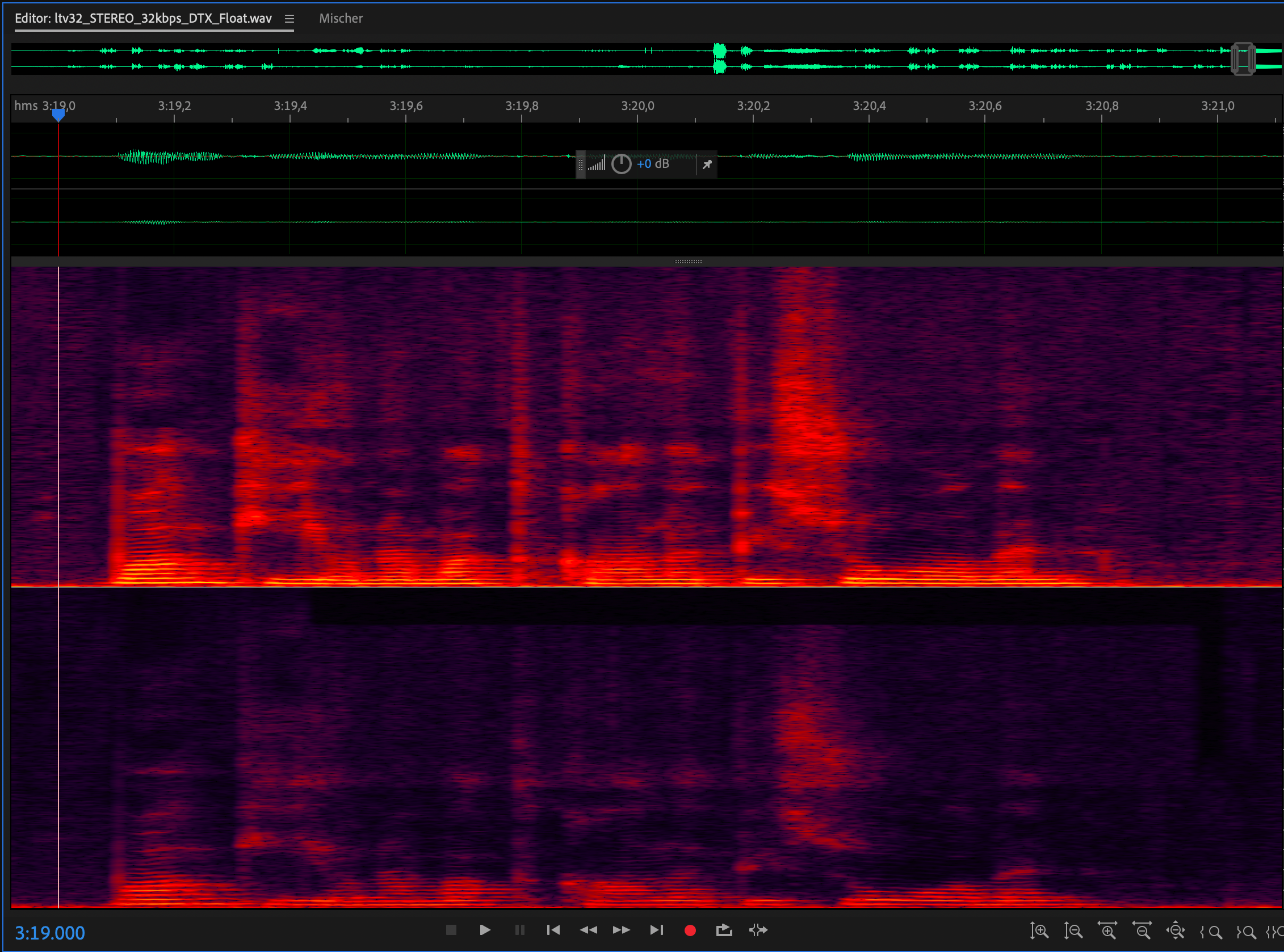This screenshot has width=1284, height=952.
Task: Zoom to selection in-point
Action: click(1211, 931)
